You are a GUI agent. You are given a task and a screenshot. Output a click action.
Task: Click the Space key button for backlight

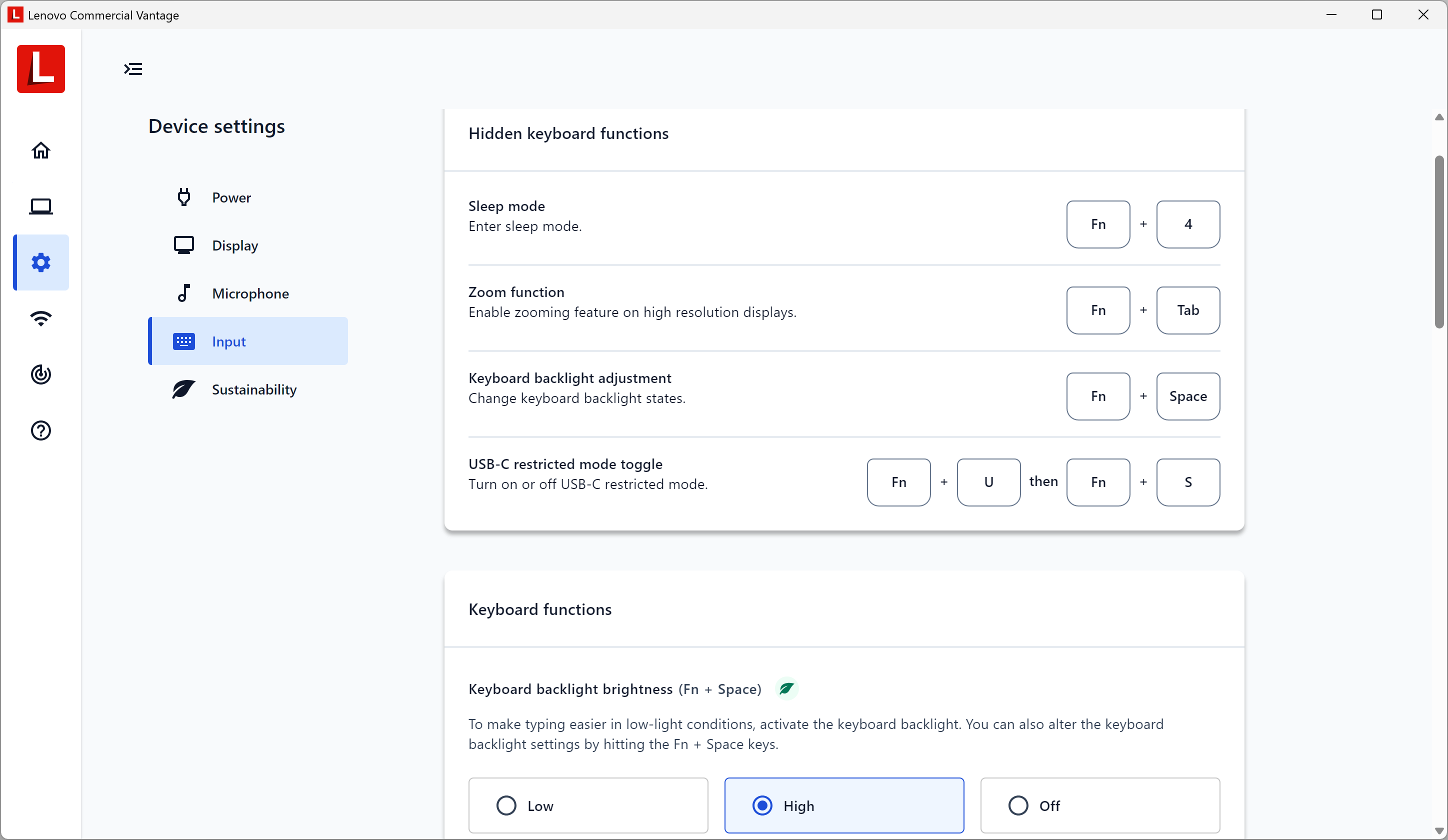point(1187,396)
